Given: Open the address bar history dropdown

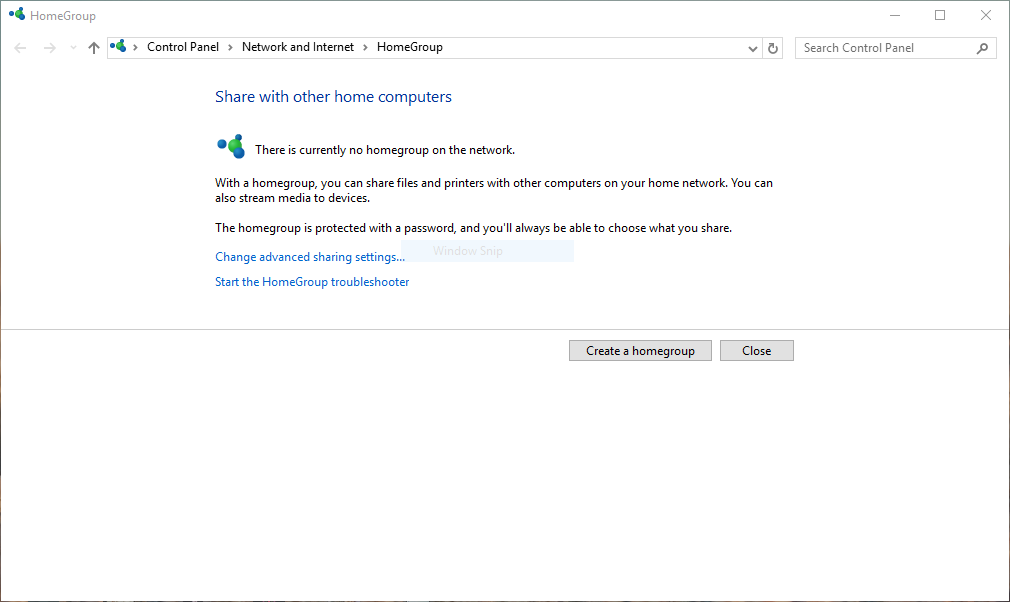Looking at the screenshot, I should [x=752, y=48].
